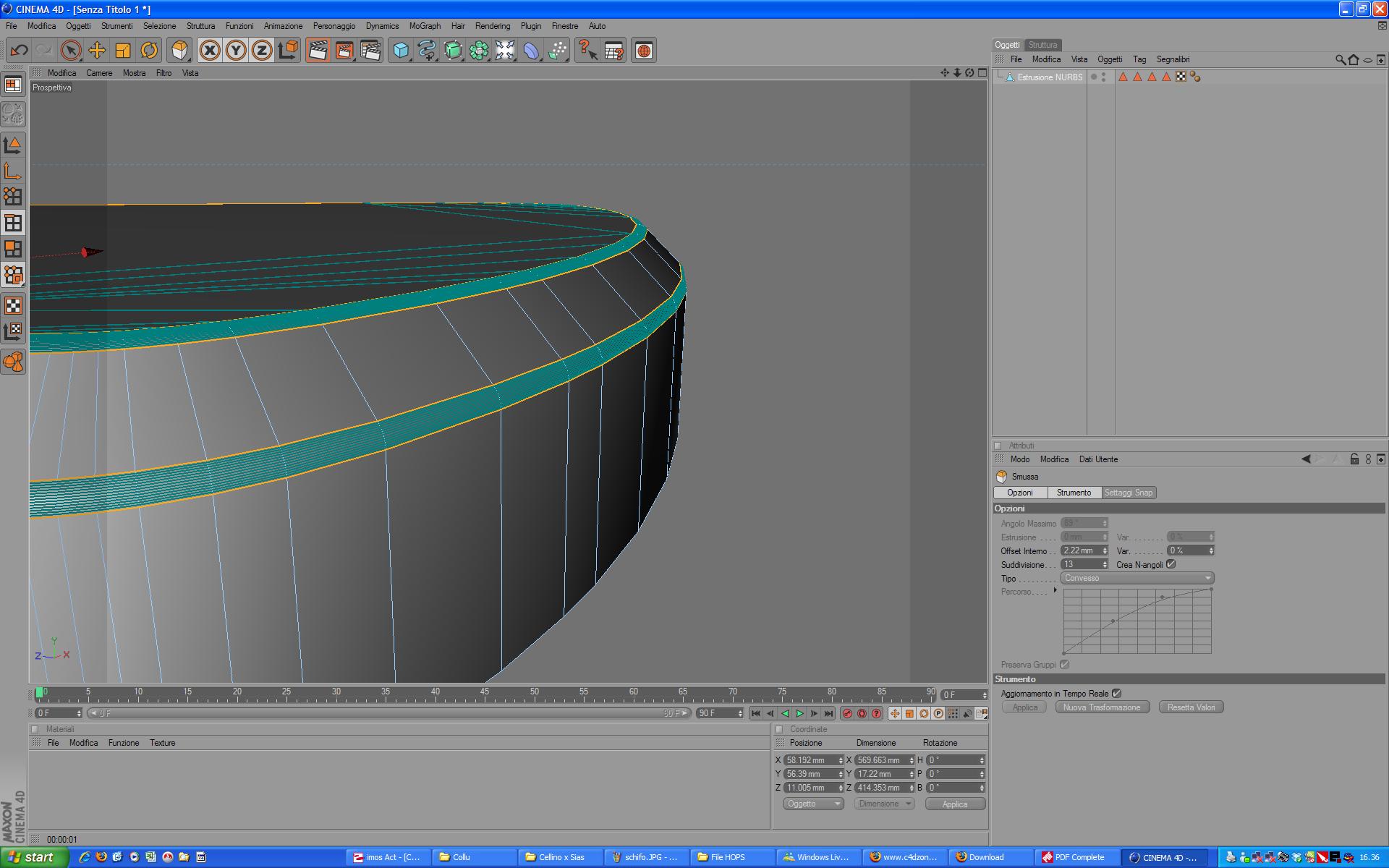Viewport: 1389px width, 868px height.
Task: Click the help cursor question-mark icon
Action: pyautogui.click(x=587, y=51)
